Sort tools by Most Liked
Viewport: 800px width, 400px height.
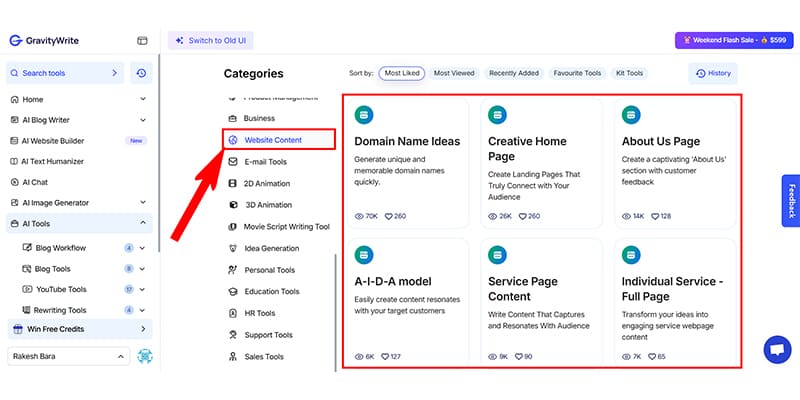tap(402, 73)
